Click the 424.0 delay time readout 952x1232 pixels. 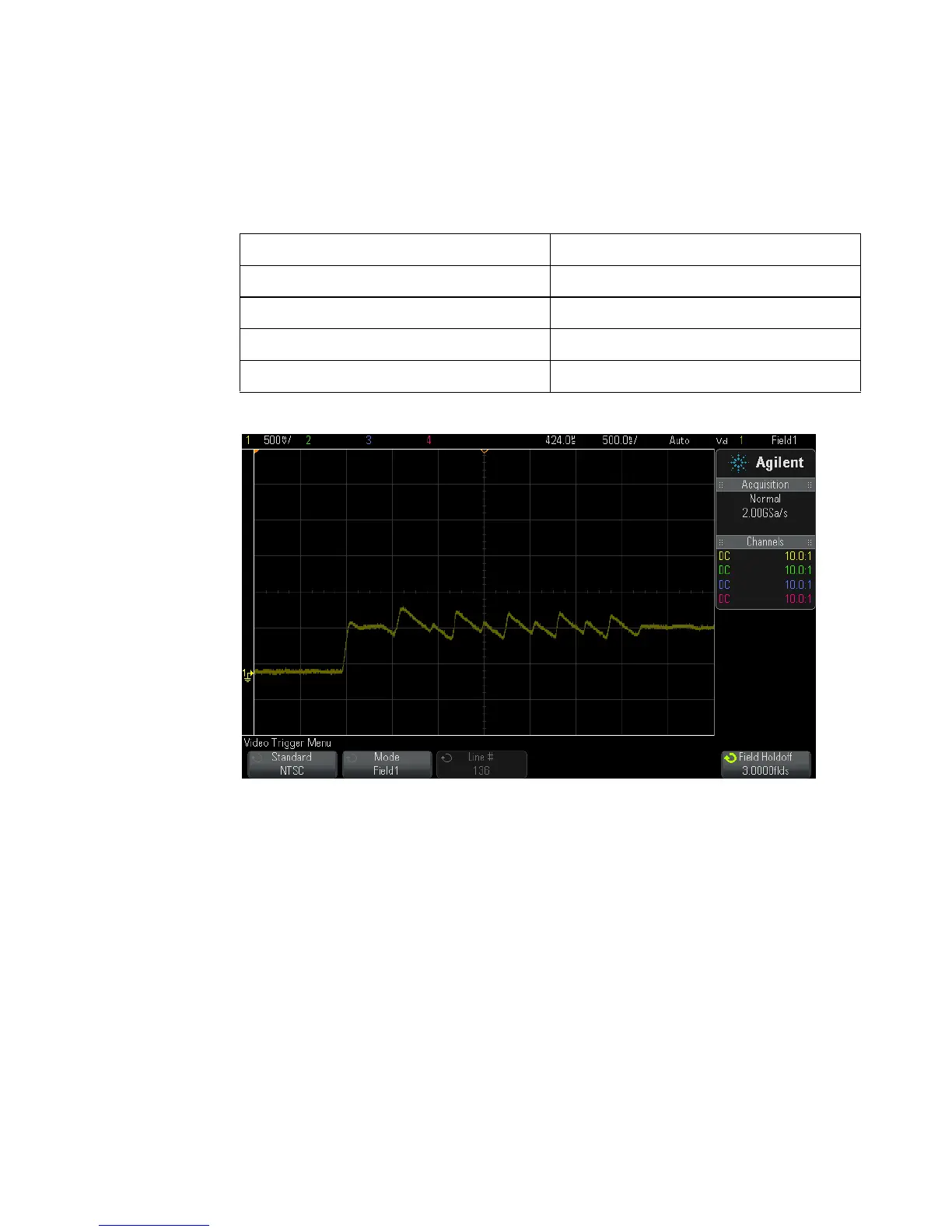560,440
